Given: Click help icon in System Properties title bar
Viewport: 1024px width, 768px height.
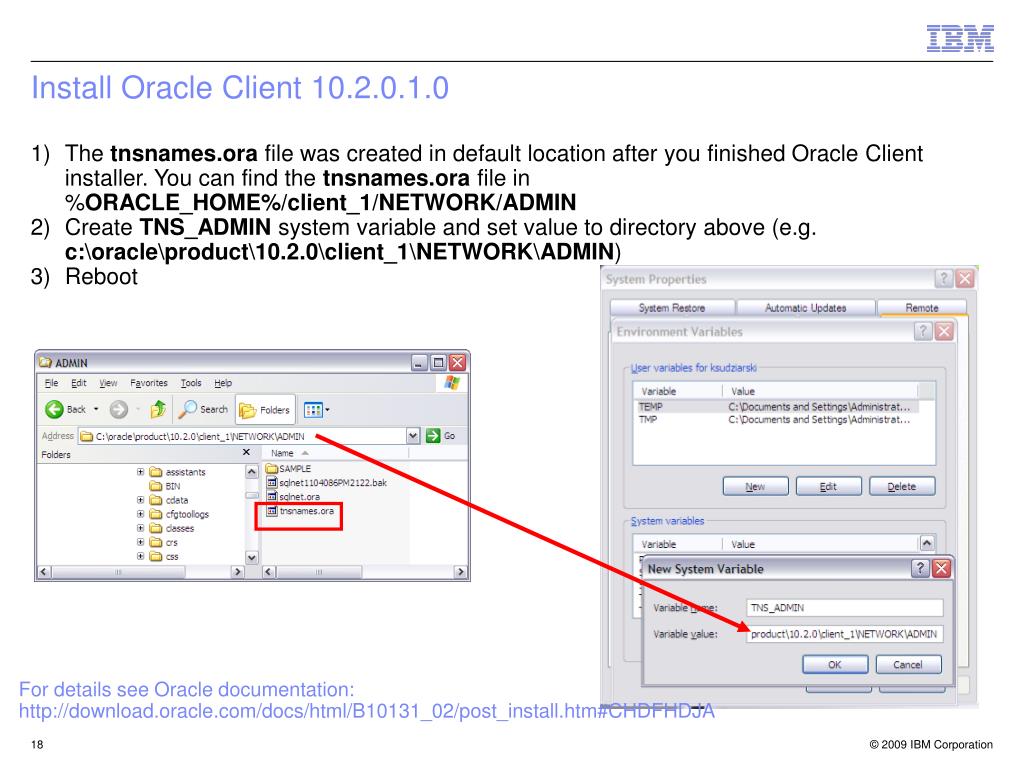Looking at the screenshot, I should point(944,279).
